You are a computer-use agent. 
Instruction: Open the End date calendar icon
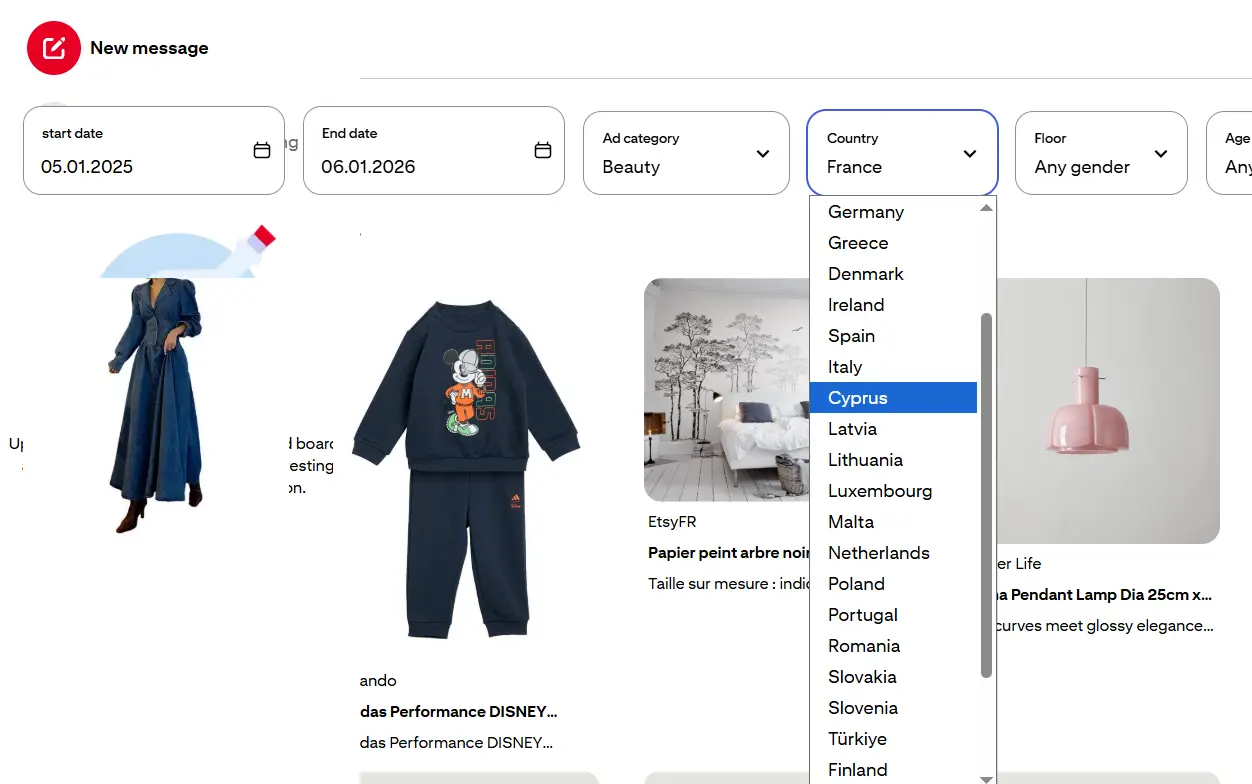542,148
